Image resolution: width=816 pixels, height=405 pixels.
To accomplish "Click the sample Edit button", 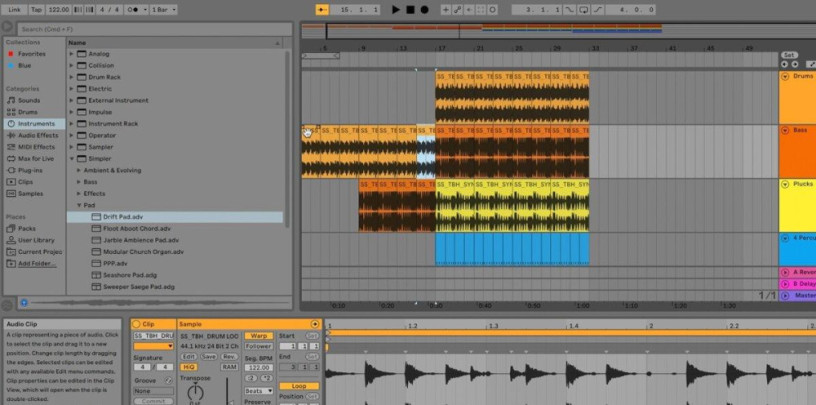I will [x=188, y=357].
